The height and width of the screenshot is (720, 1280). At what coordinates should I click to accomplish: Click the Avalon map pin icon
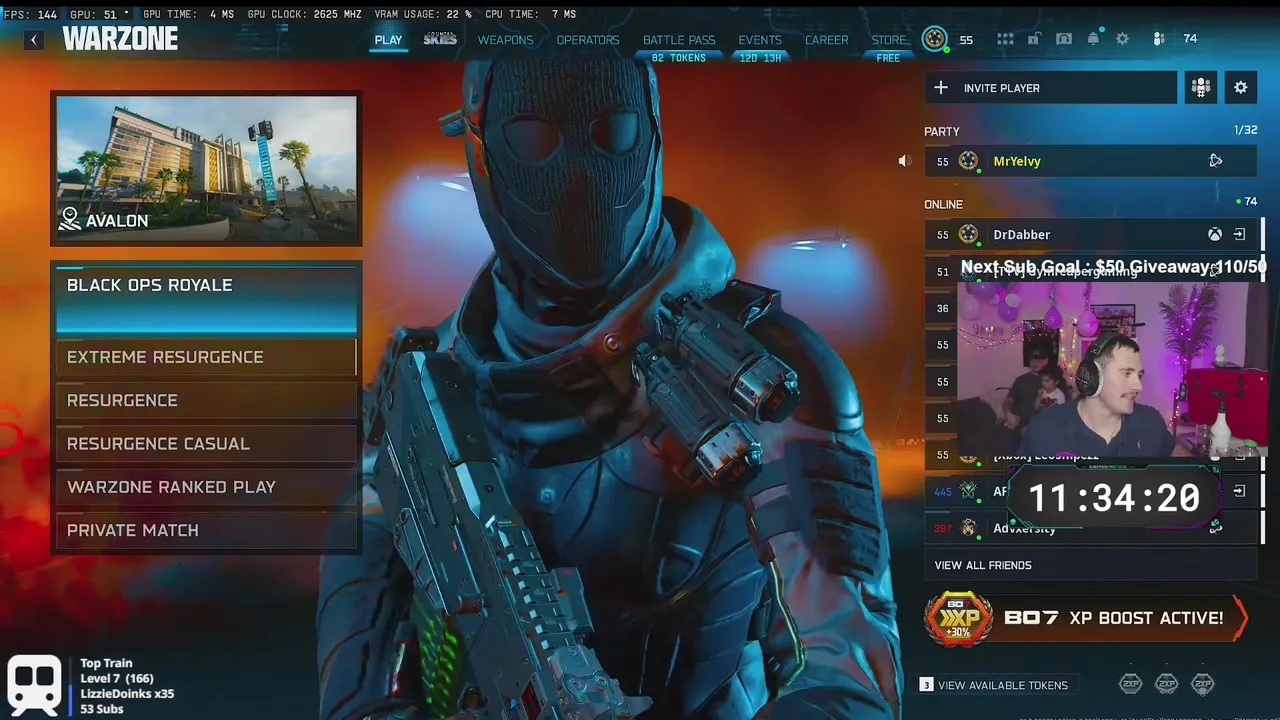pos(69,220)
